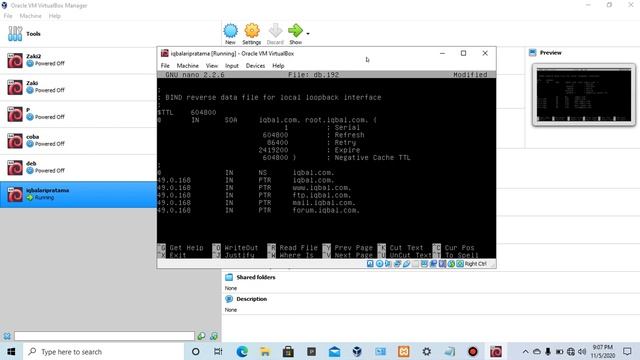Click the Preview section header
Image resolution: width=640 pixels, height=360 pixels.
click(x=550, y=53)
